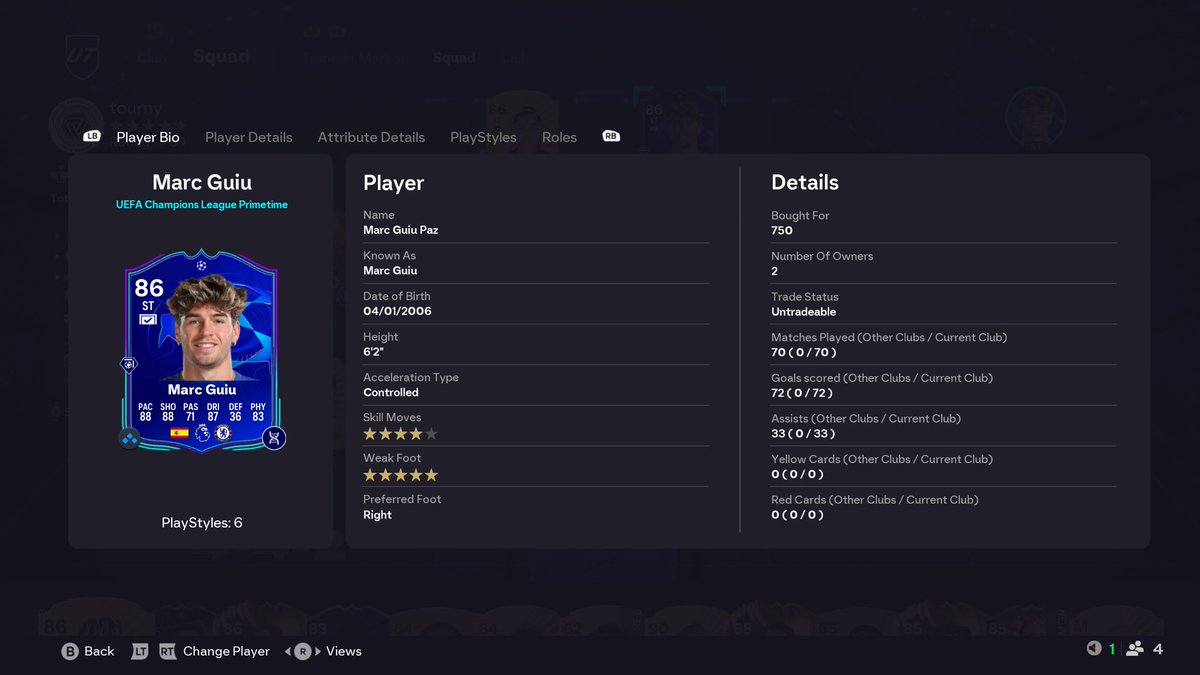Click the Views label in bottom bar
The image size is (1200, 675).
pos(344,651)
